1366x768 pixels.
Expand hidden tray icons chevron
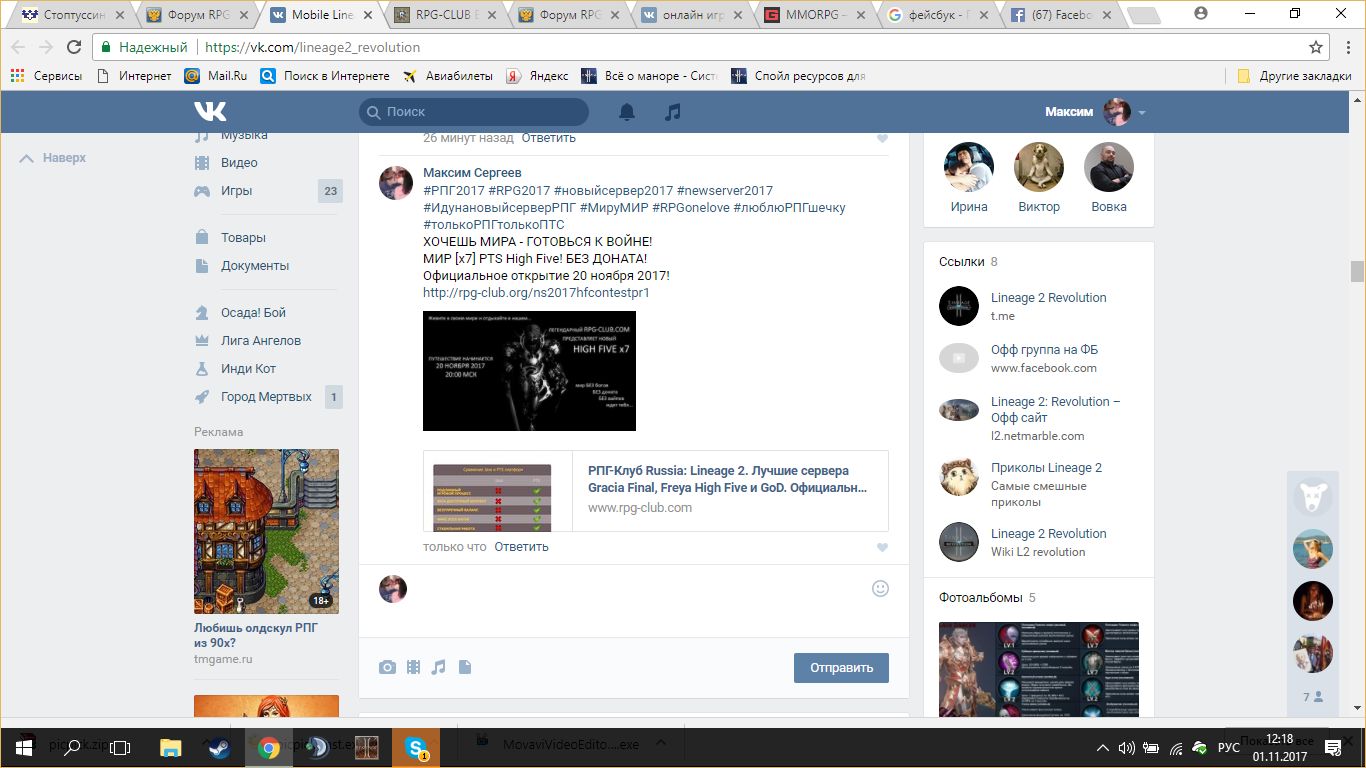click(1101, 747)
